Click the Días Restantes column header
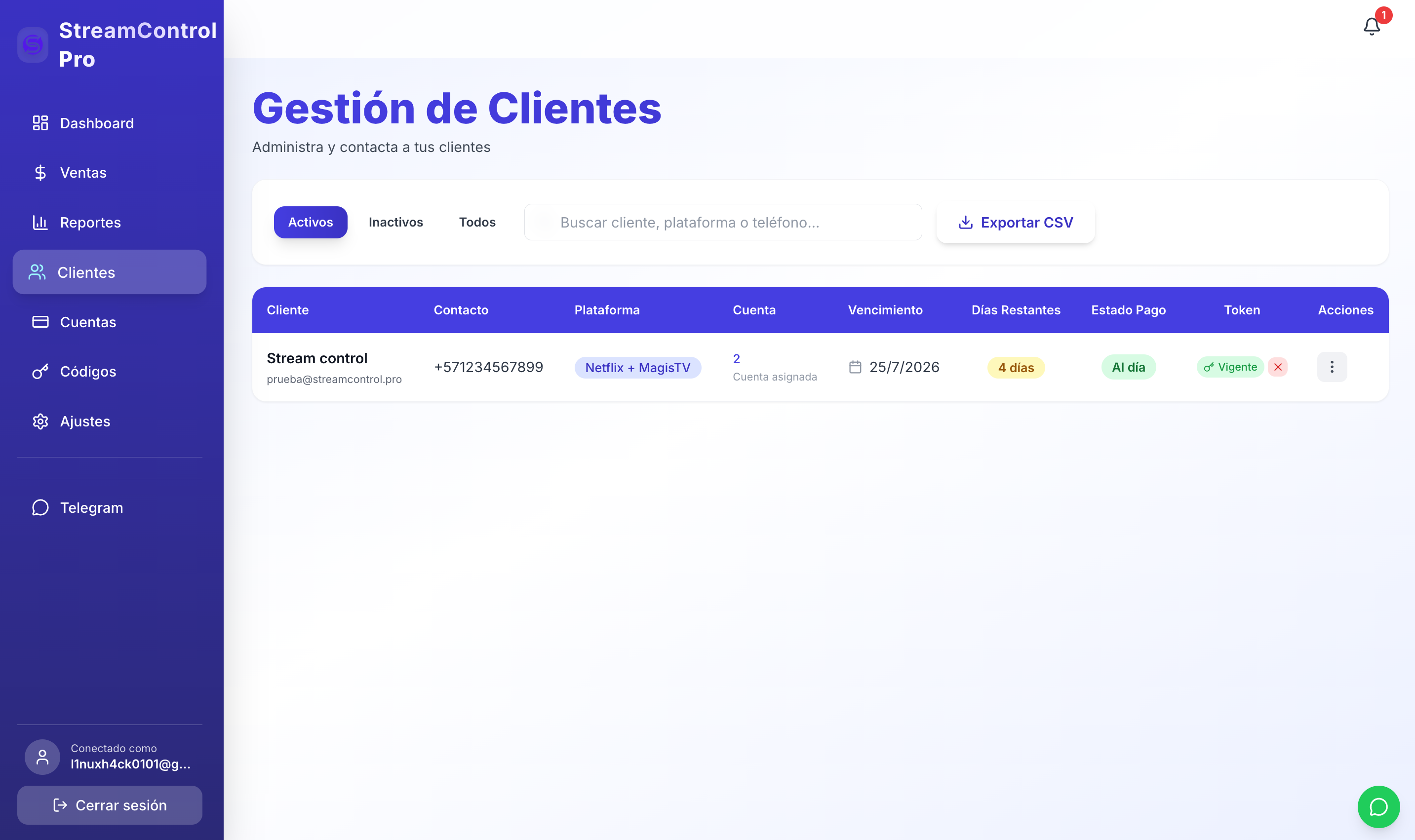Screen dimensions: 1415x840 (x=1016, y=310)
